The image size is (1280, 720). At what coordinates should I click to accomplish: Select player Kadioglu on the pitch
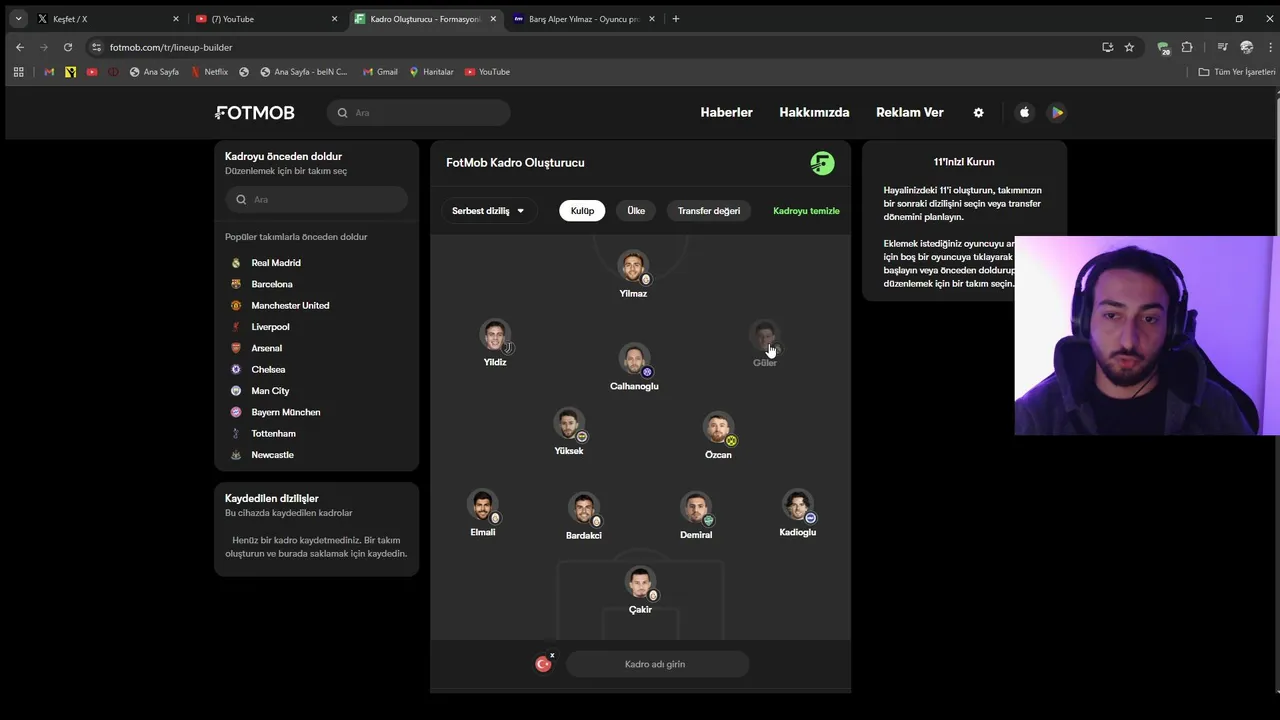(x=798, y=513)
